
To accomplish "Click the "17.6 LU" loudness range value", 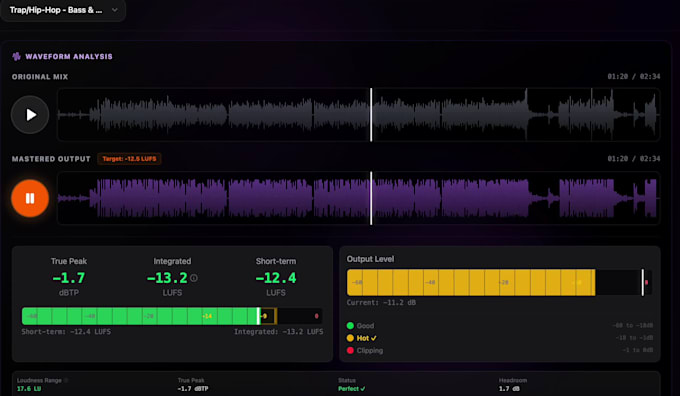I will pos(29,389).
